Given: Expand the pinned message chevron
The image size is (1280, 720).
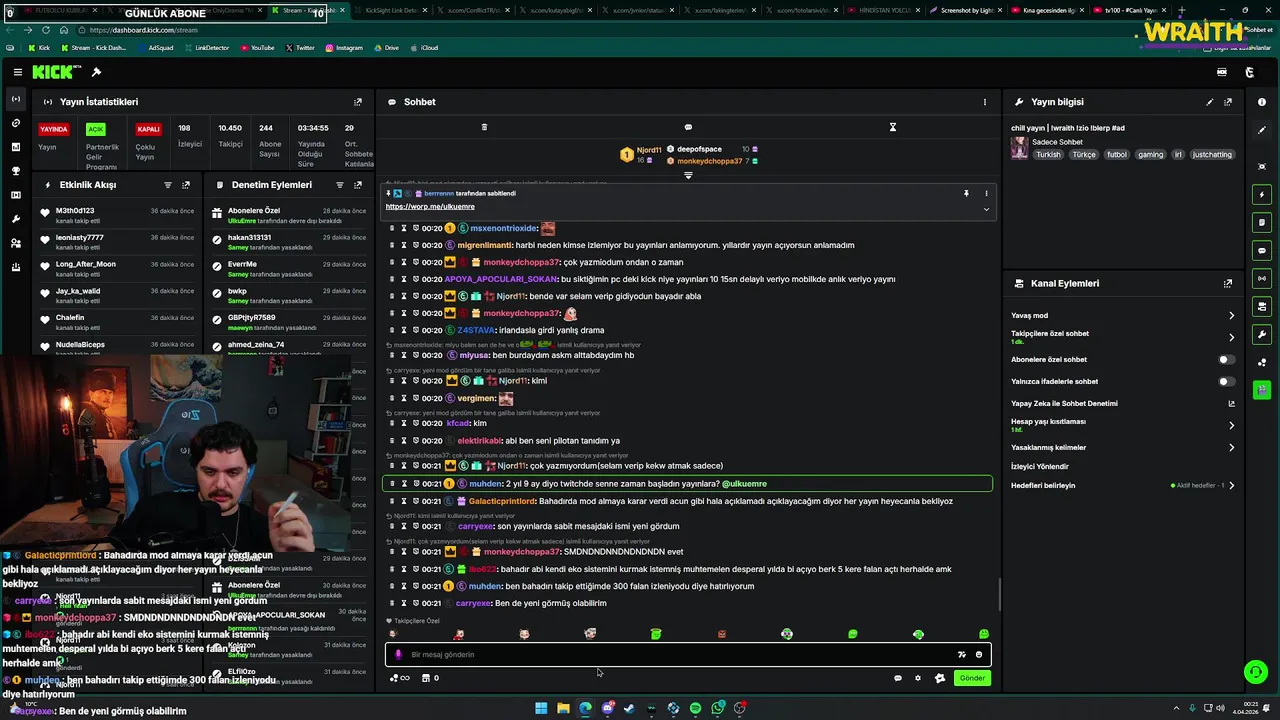Looking at the screenshot, I should pyautogui.click(x=986, y=209).
